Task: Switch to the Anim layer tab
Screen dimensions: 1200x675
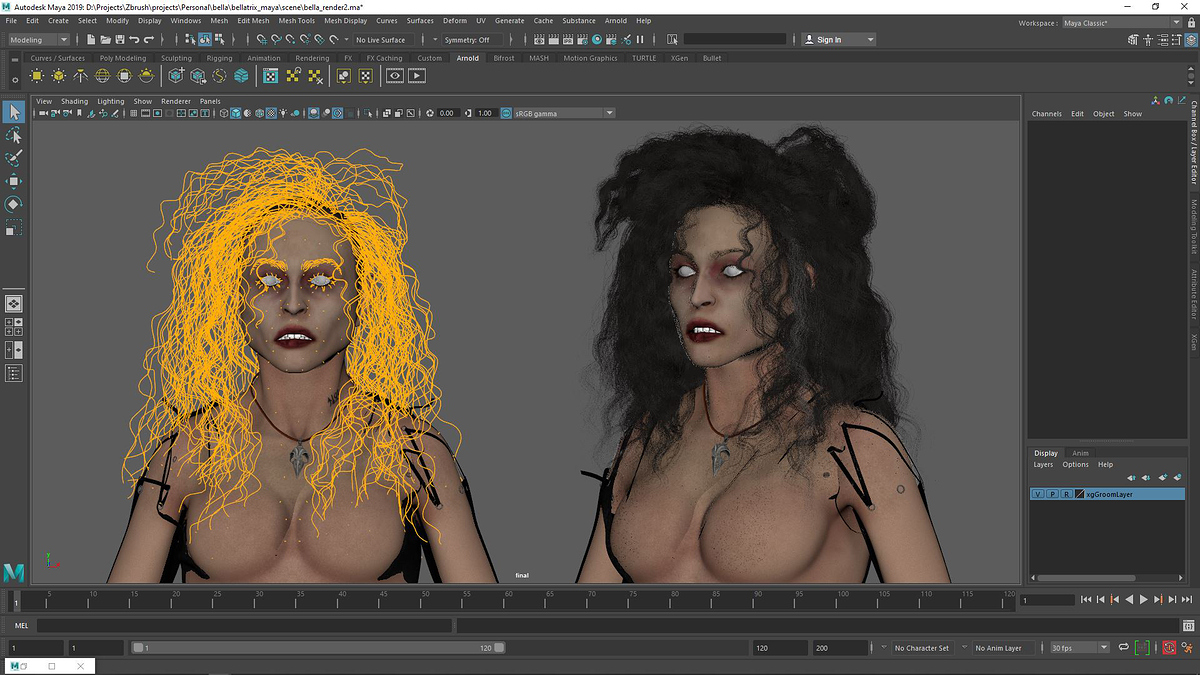Action: point(1081,453)
